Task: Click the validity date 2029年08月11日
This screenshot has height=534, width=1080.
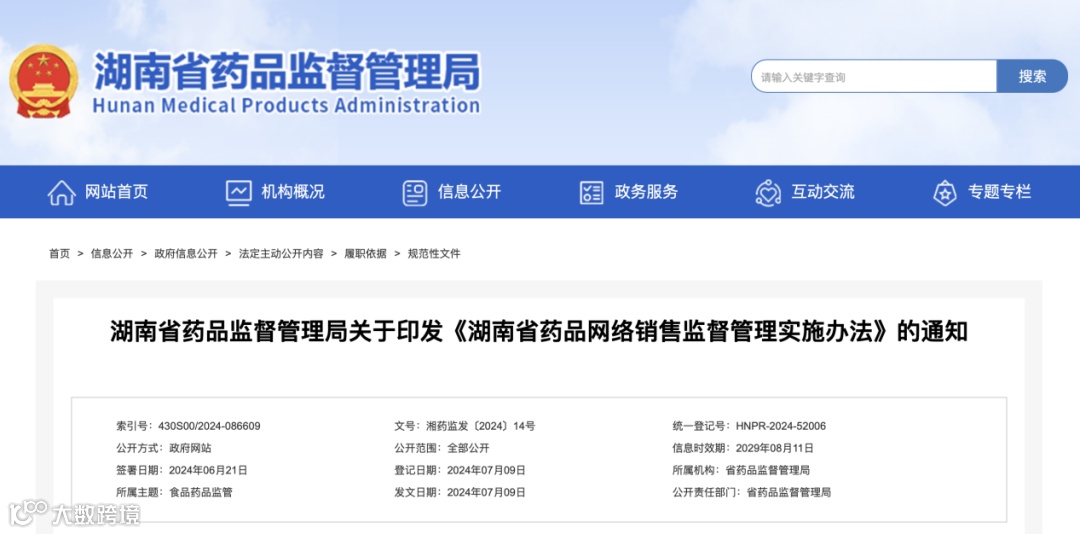Action: (x=775, y=448)
